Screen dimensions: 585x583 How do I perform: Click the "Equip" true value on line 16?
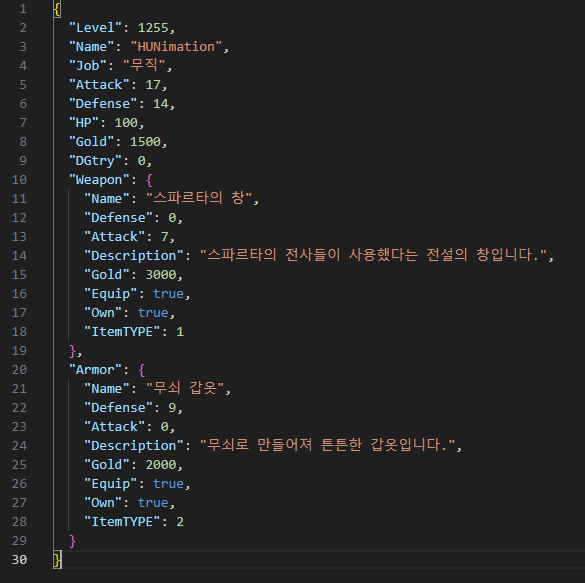[168, 294]
